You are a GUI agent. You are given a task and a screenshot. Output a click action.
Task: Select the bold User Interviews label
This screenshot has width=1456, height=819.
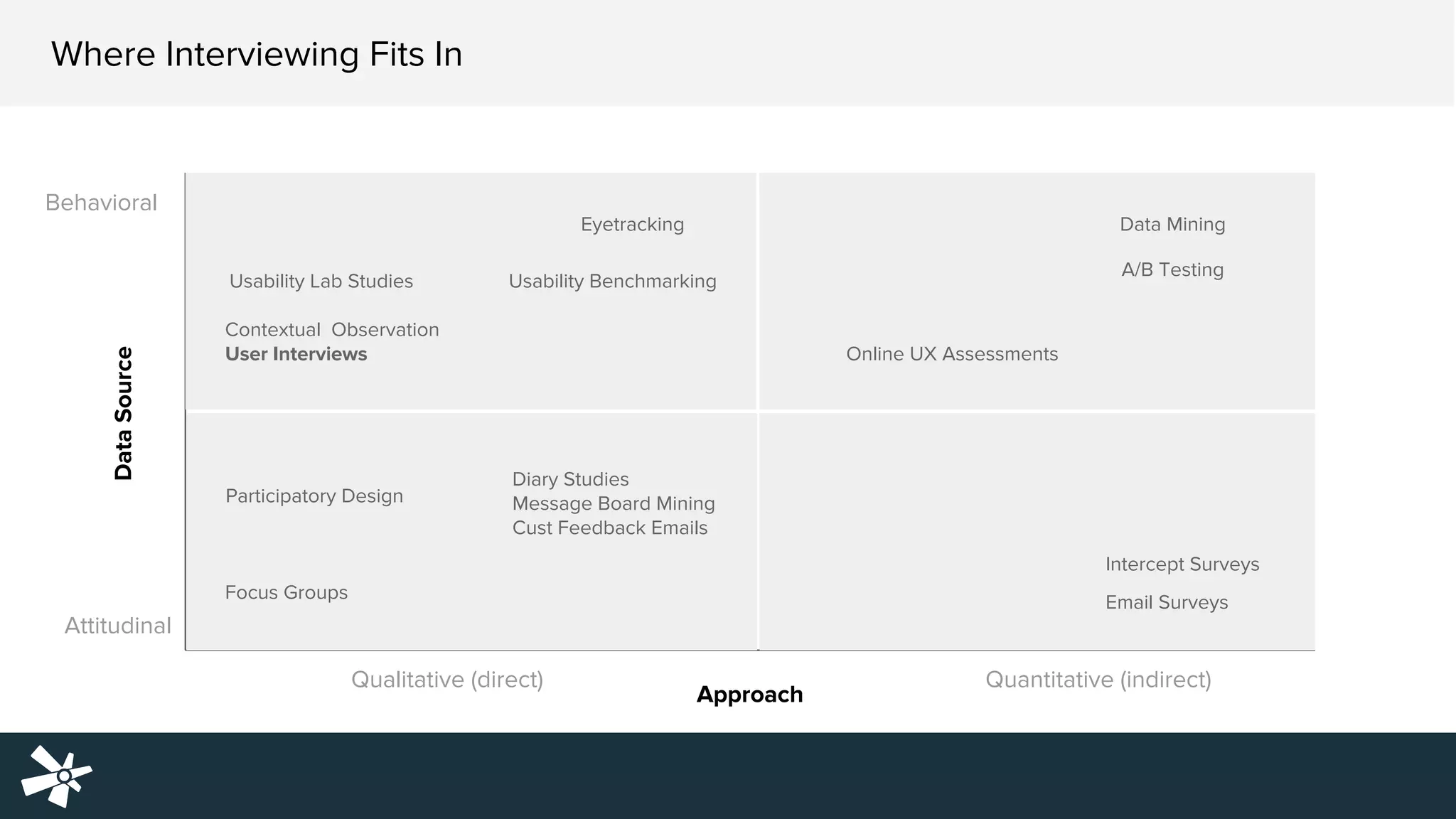click(296, 354)
